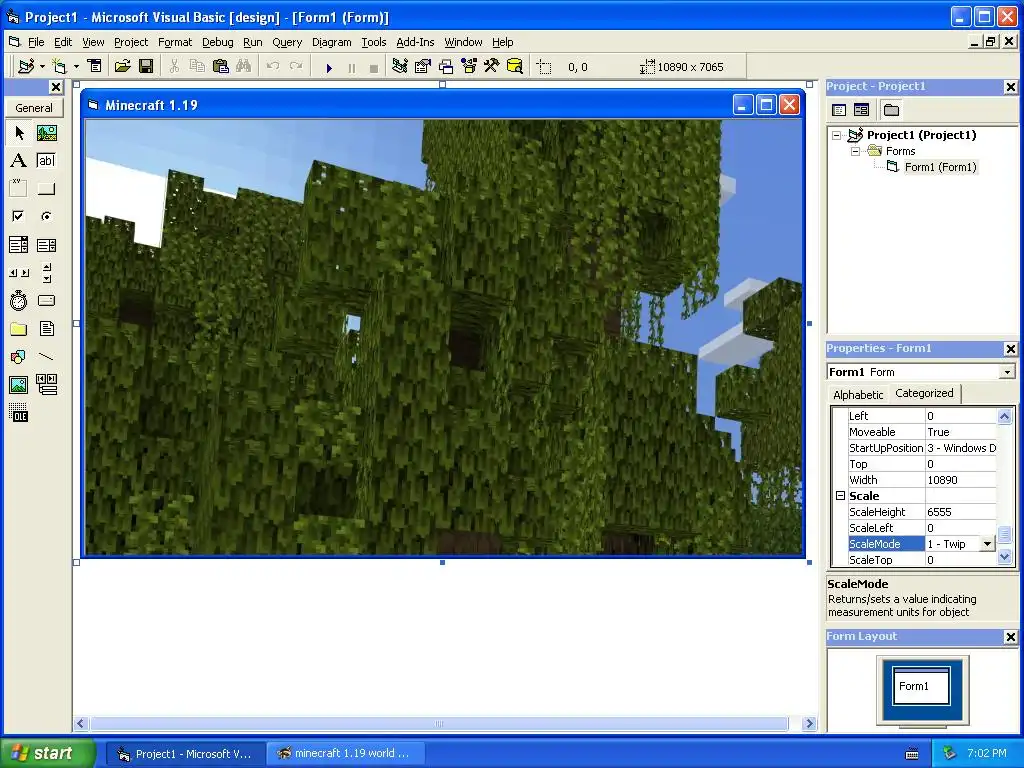
Task: Select the OLE container tool
Action: [19, 413]
